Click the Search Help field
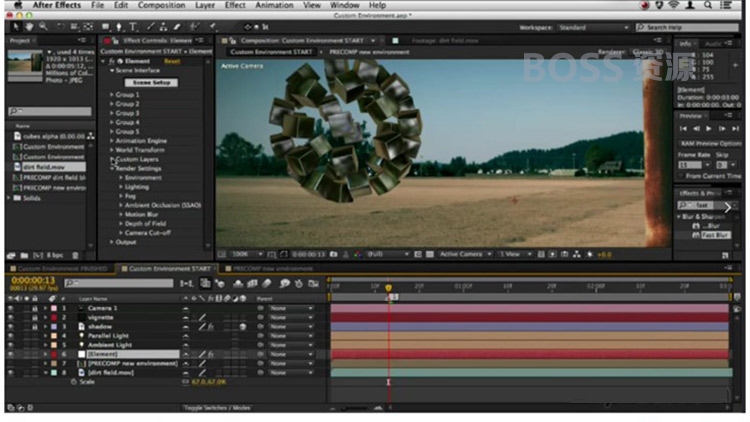Screen dimensions: 750x422 click(687, 28)
